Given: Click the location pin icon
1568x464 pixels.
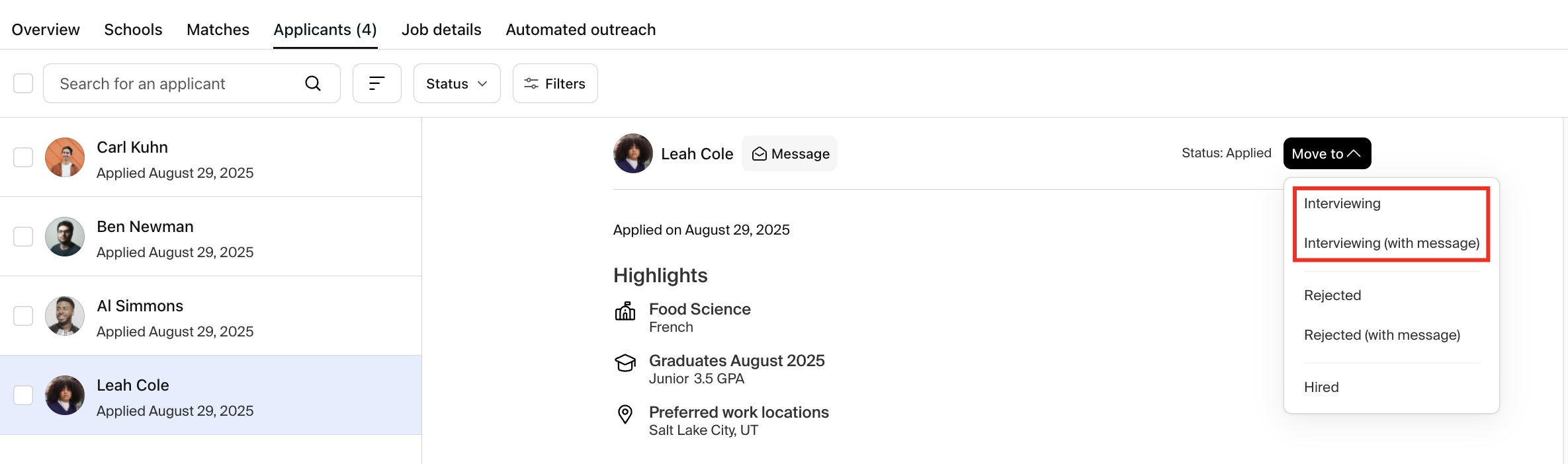Looking at the screenshot, I should point(625,414).
